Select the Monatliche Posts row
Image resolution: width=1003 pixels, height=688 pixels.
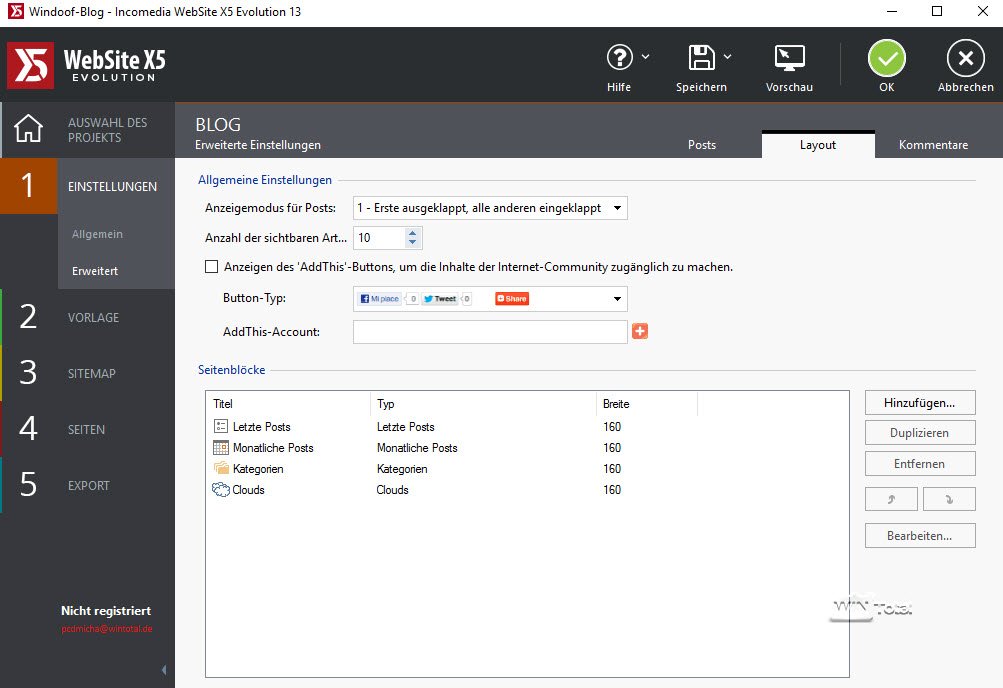273,448
